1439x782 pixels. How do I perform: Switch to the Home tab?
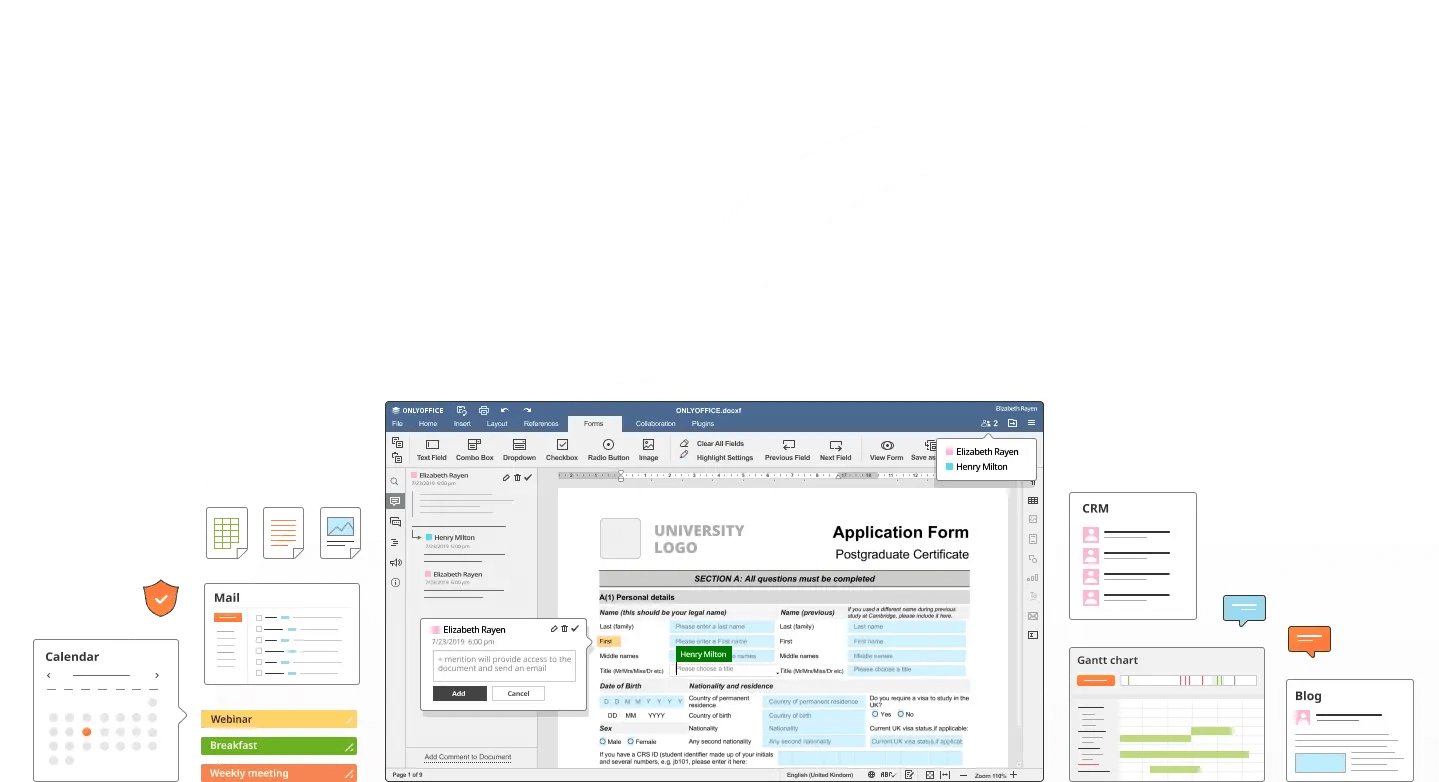pyautogui.click(x=428, y=424)
